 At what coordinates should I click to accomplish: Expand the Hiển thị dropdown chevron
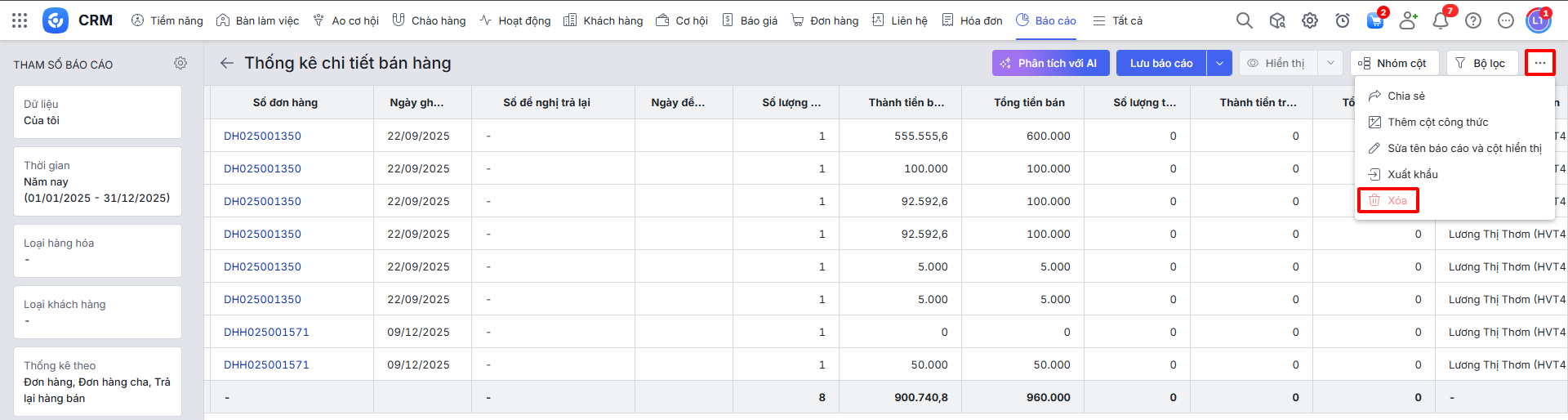[x=1330, y=63]
